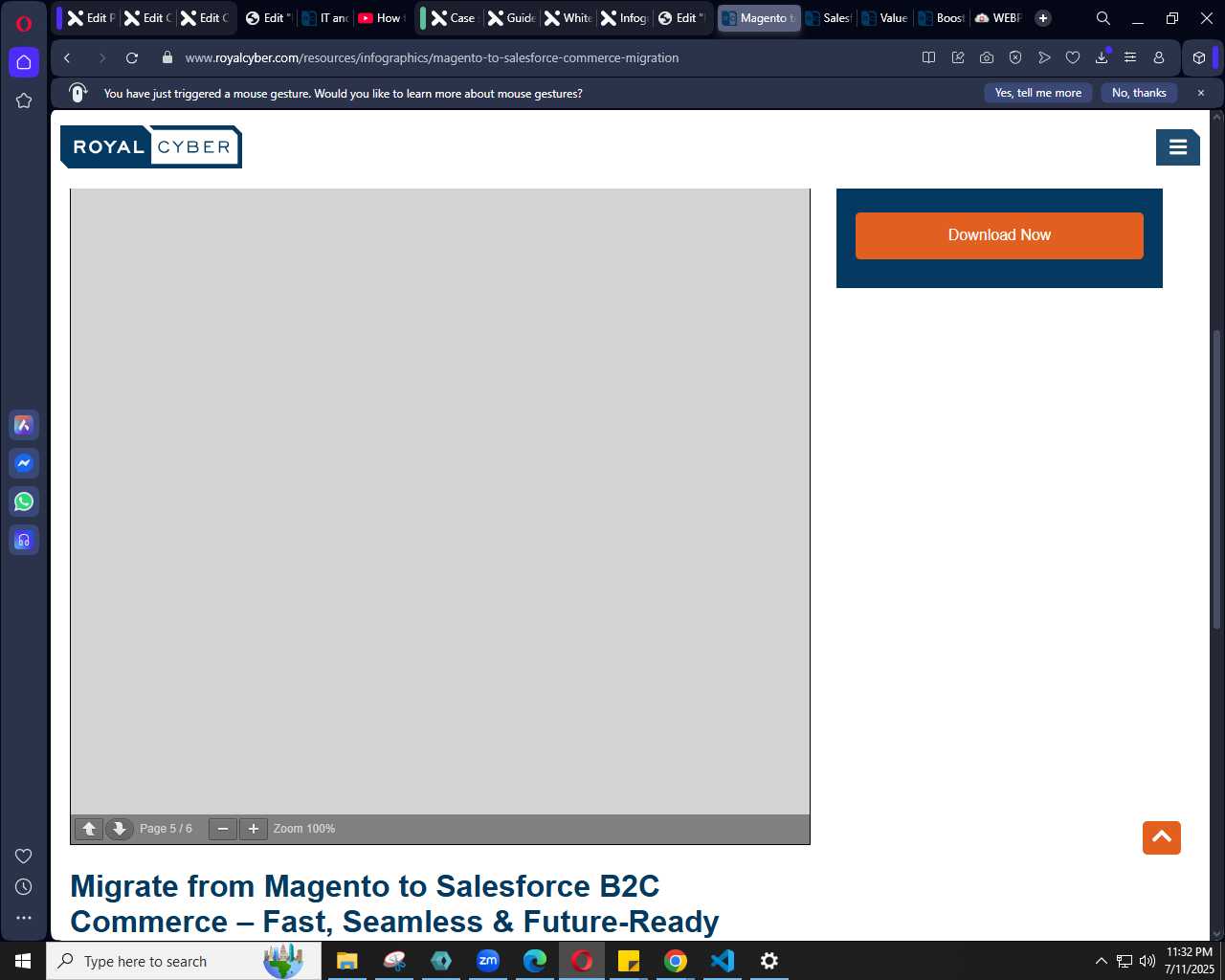Switch to the IT and tab

[x=324, y=18]
